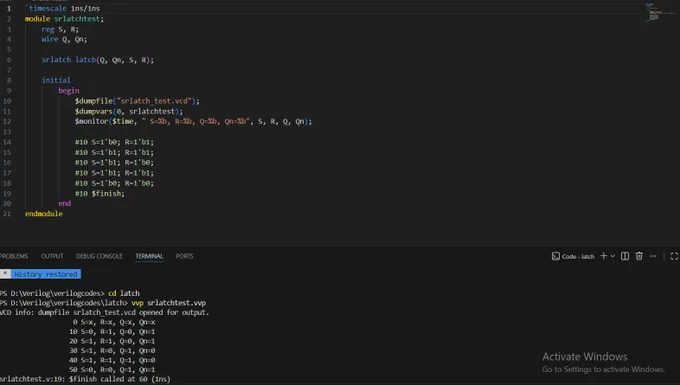Click the 'end' keyword on line 20
Viewport: 680px width, 385px height.
[65, 203]
